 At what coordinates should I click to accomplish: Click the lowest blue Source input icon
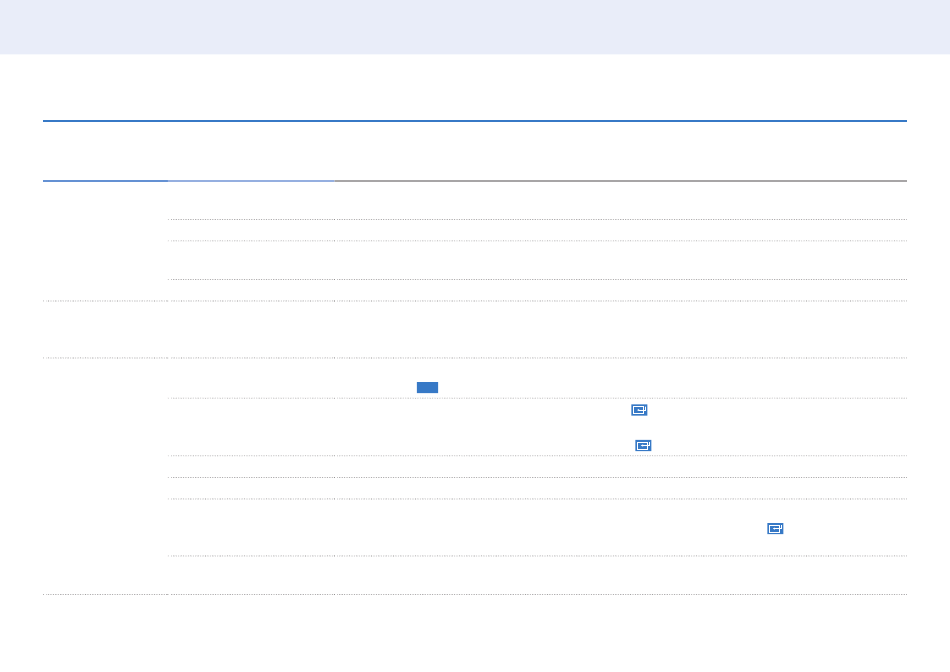775,529
